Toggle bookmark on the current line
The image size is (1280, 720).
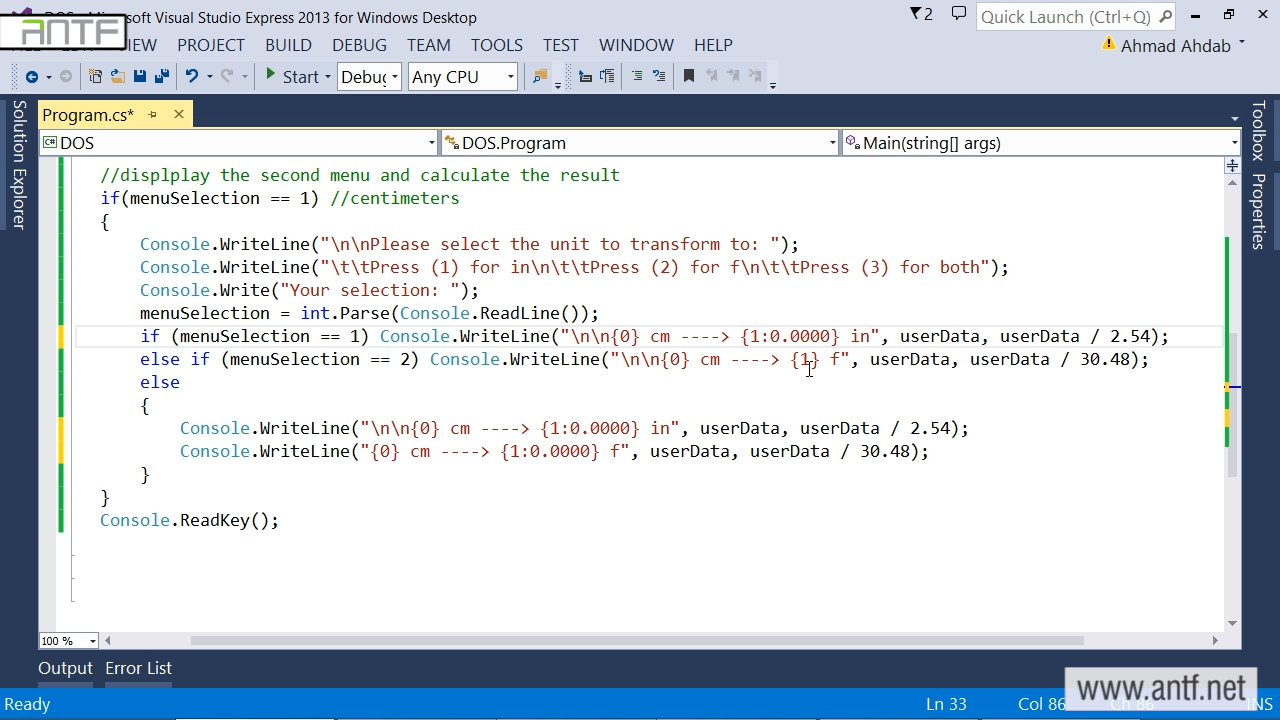coord(688,77)
